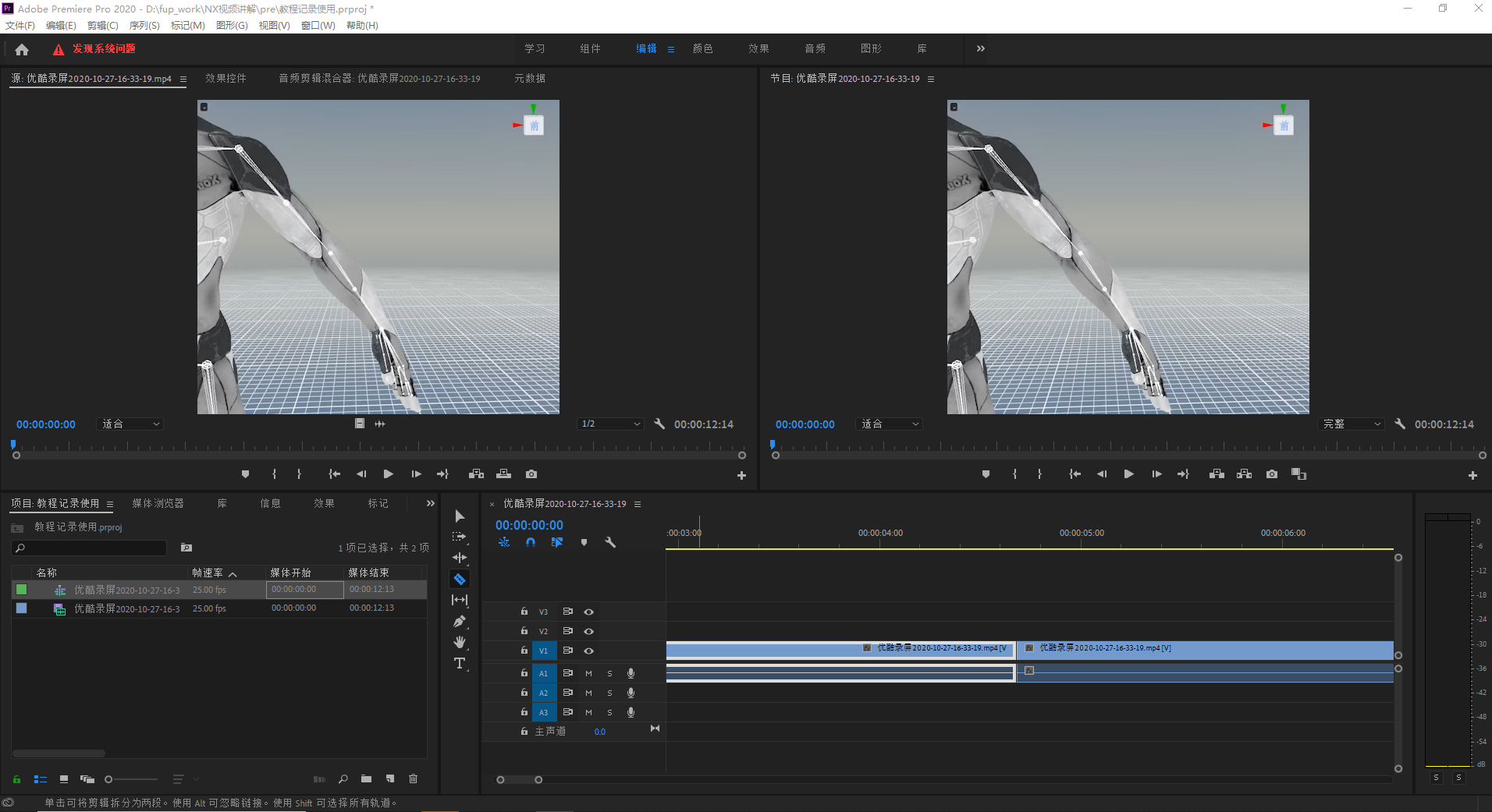Expand the workspace overflow chevron
Viewport: 1492px width, 812px height.
point(981,48)
